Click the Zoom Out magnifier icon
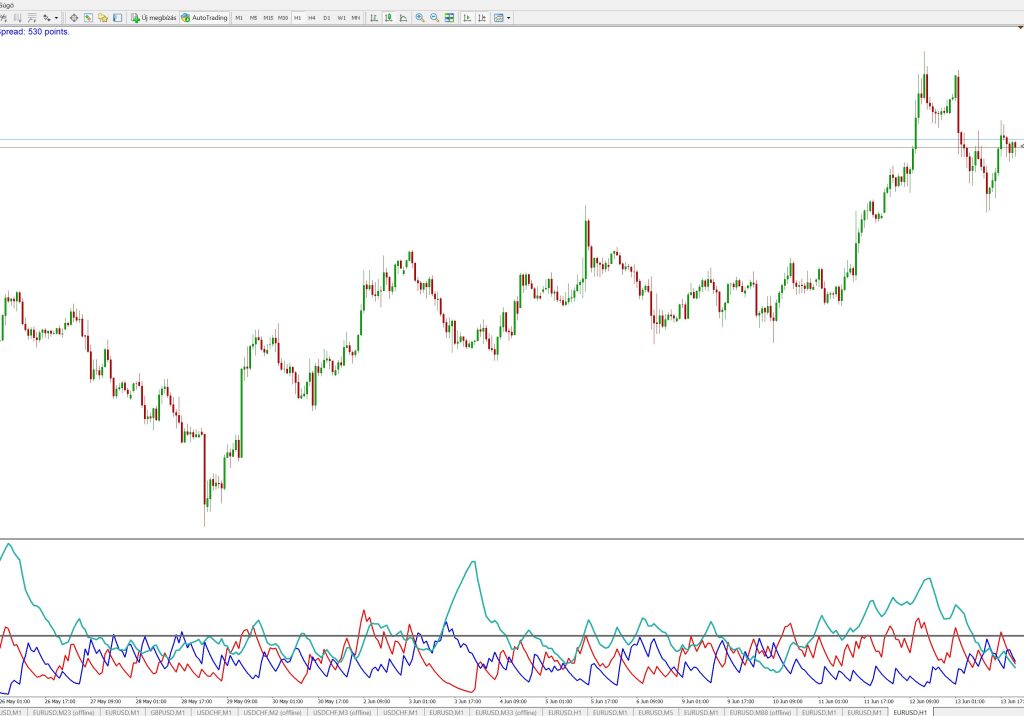The width and height of the screenshot is (1024, 716). coord(434,18)
